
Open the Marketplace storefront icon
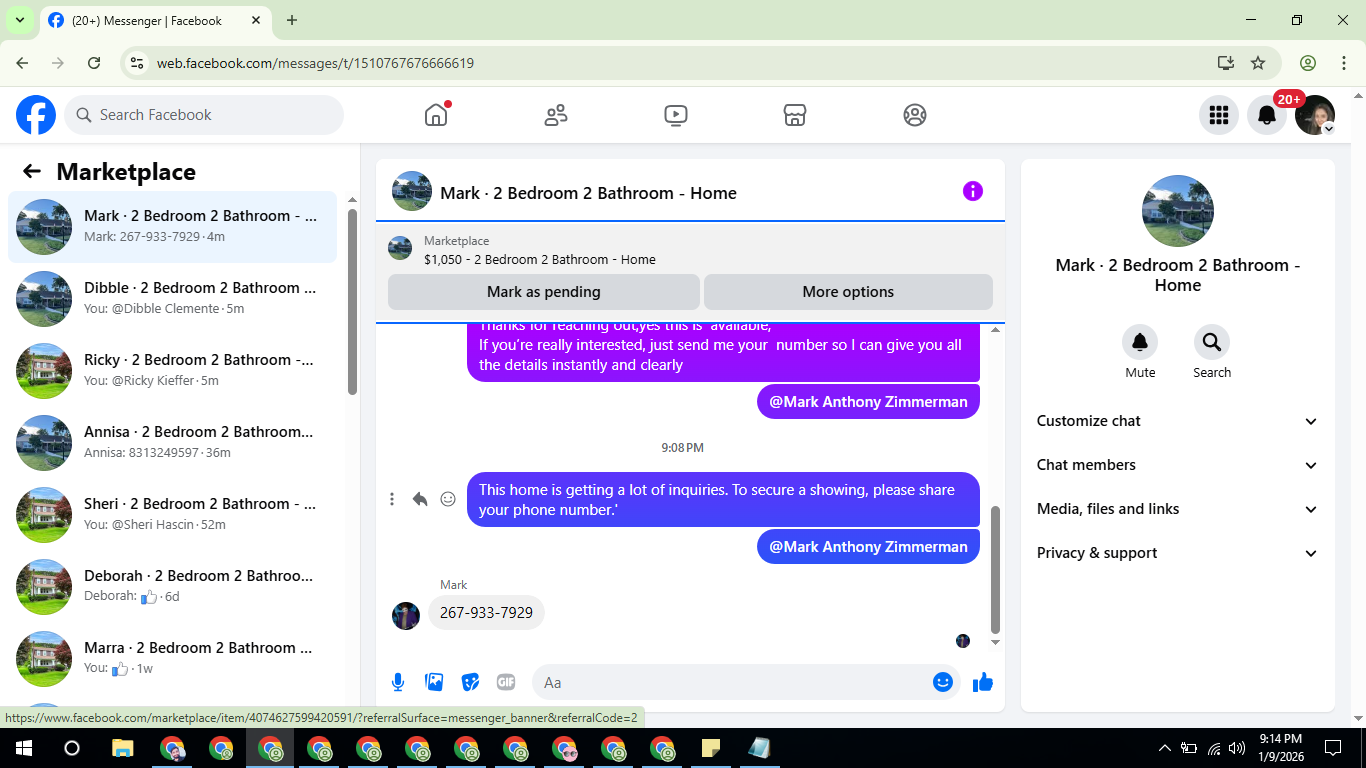point(795,115)
